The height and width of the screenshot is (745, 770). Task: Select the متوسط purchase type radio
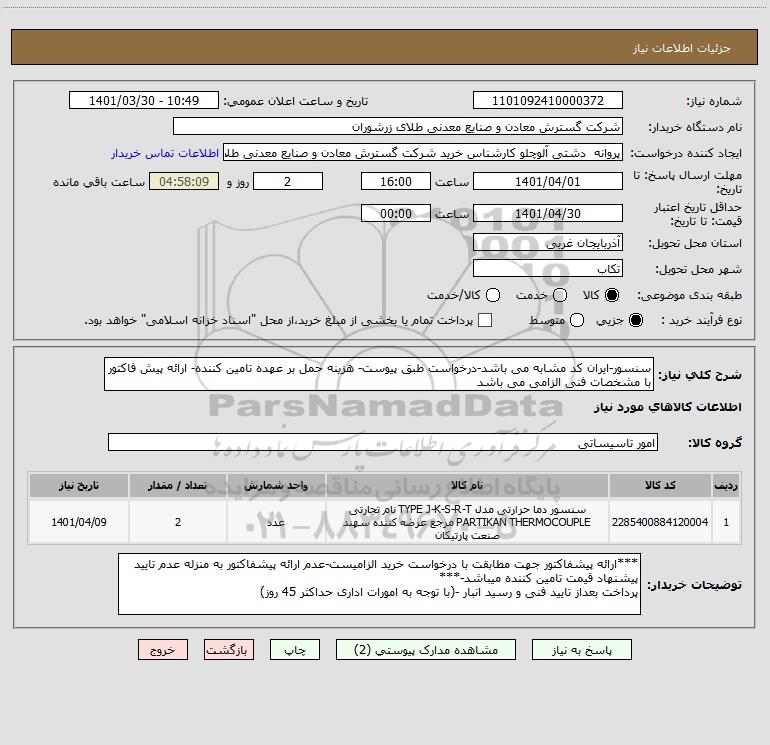click(x=577, y=320)
